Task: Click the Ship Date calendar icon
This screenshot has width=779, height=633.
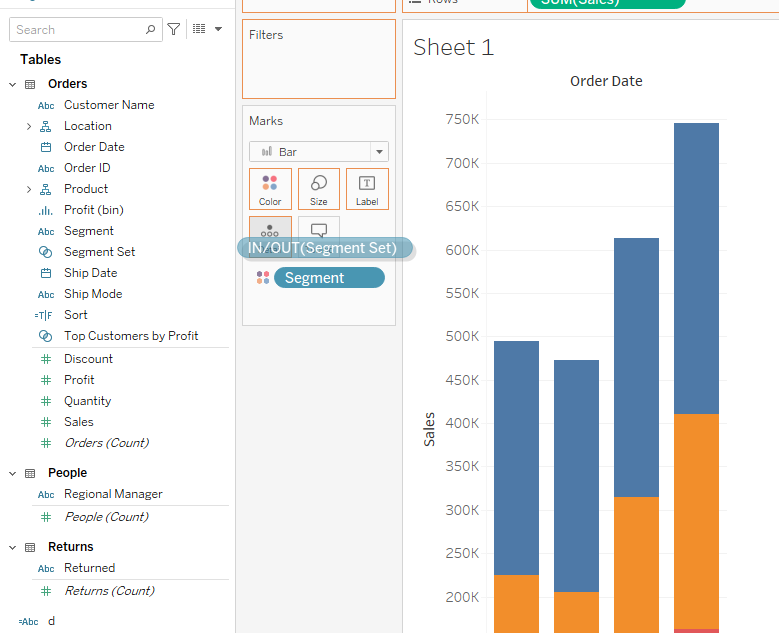Action: pyautogui.click(x=46, y=273)
